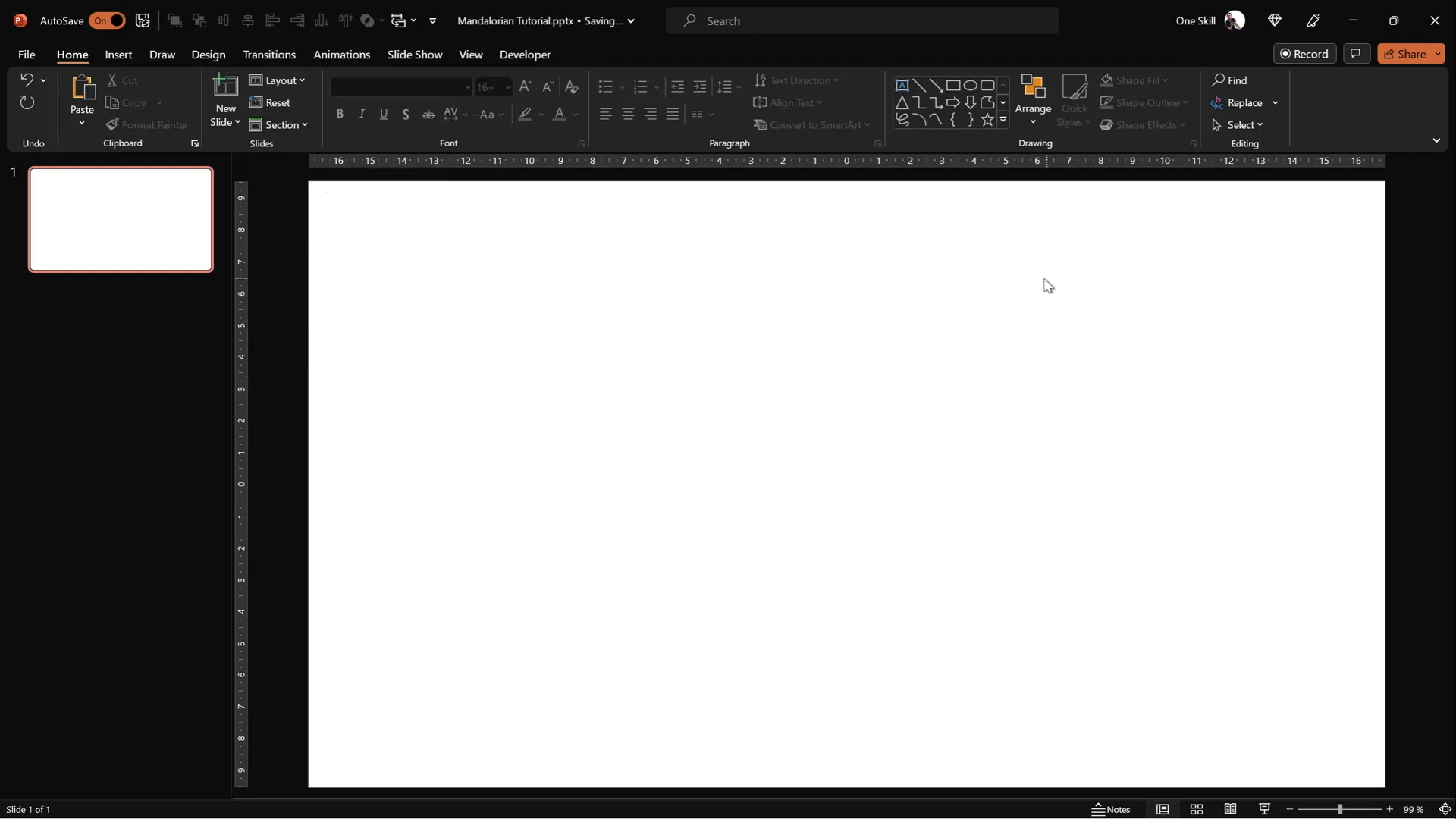Open the Developer tab
Screen dimensions: 1456x819
[525, 55]
